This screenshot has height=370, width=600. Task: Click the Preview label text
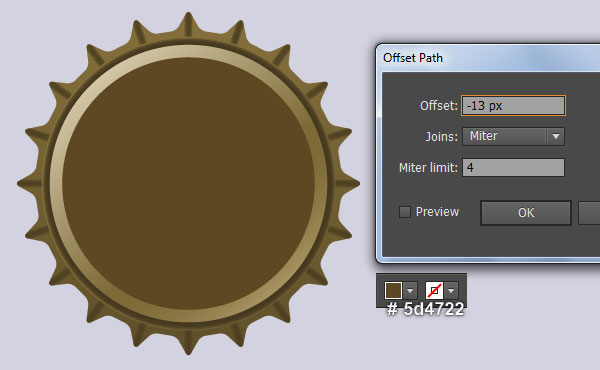[x=437, y=212]
